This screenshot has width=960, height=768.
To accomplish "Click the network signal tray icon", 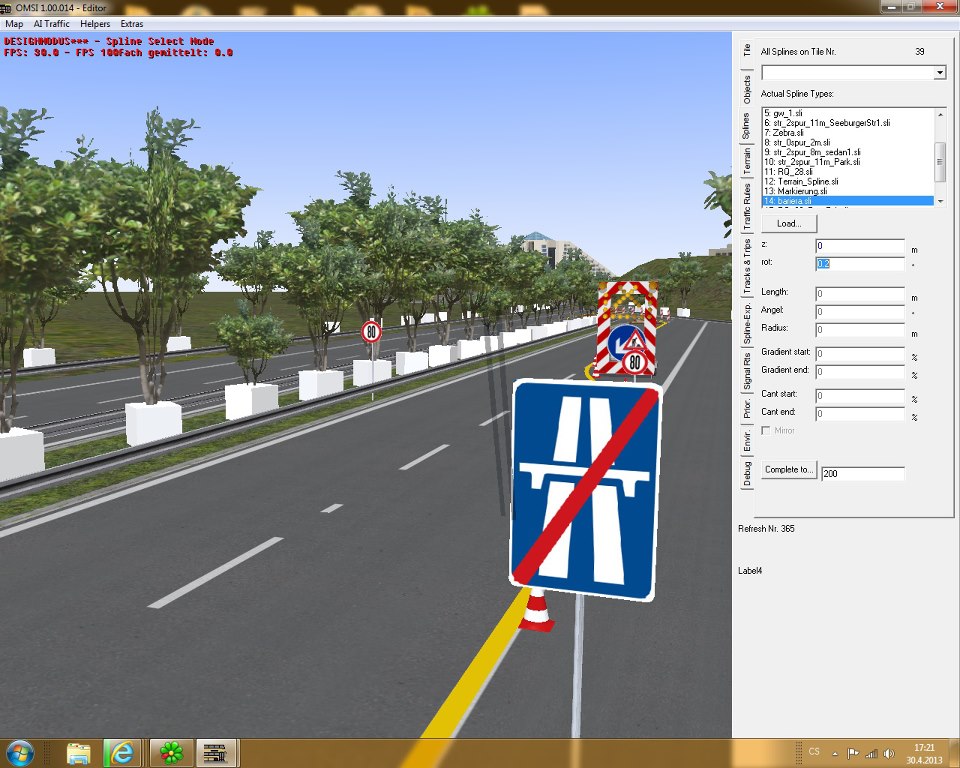I will click(870, 753).
